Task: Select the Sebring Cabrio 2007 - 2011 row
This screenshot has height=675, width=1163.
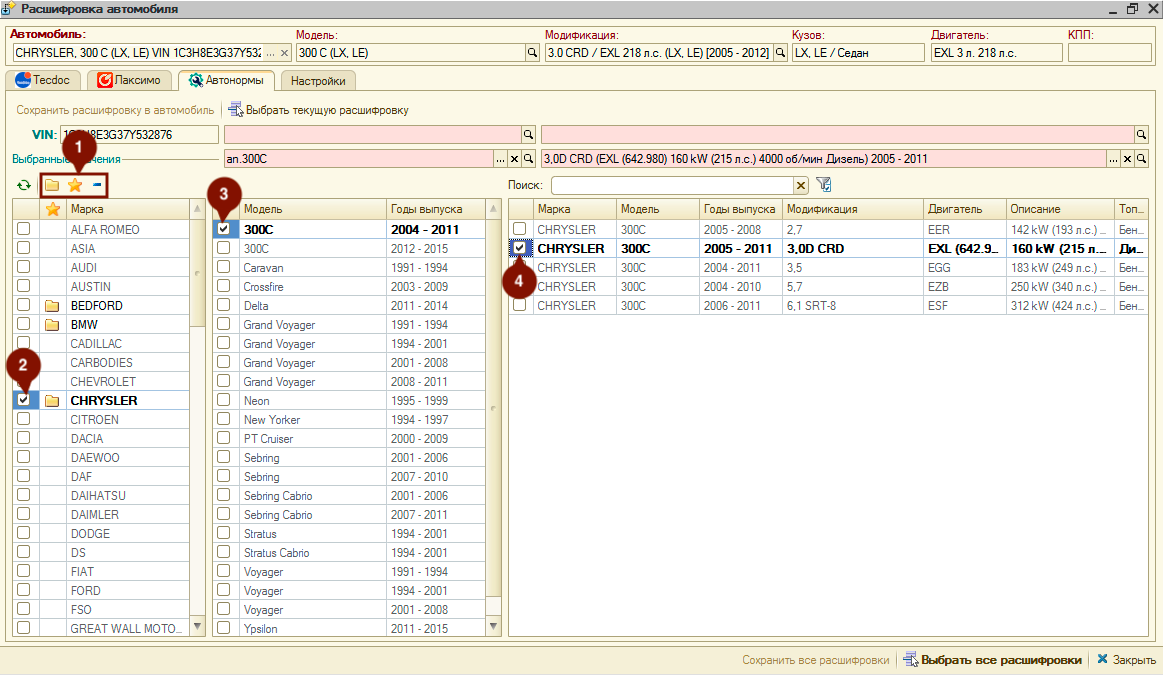Action: (349, 514)
